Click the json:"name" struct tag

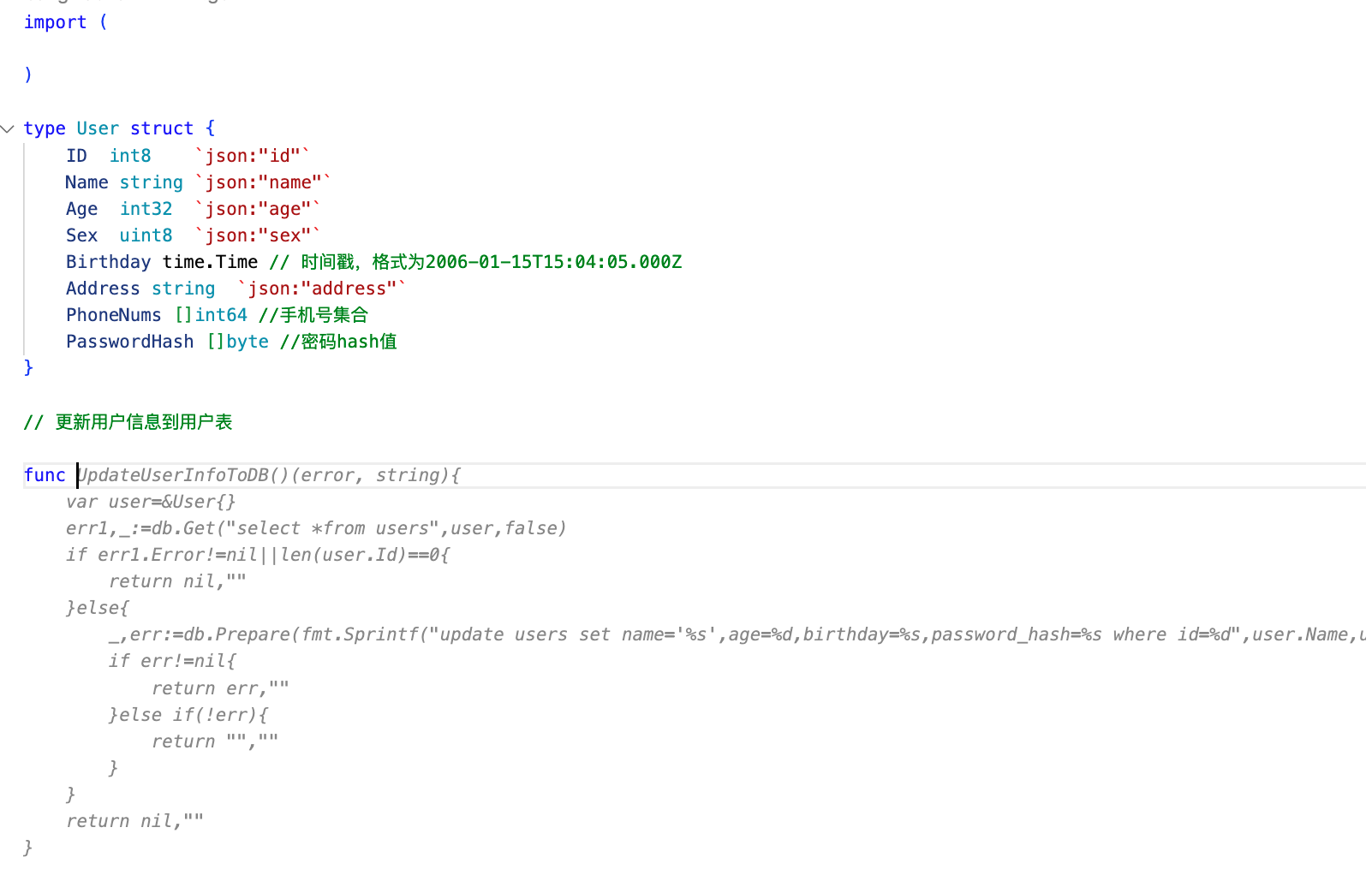[263, 182]
